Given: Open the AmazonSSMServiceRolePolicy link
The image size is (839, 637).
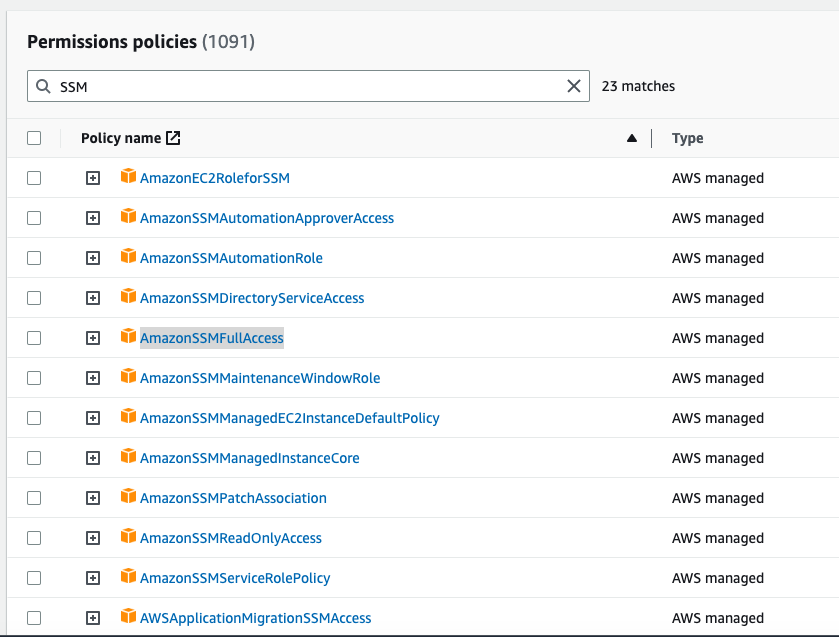Looking at the screenshot, I should pyautogui.click(x=235, y=578).
